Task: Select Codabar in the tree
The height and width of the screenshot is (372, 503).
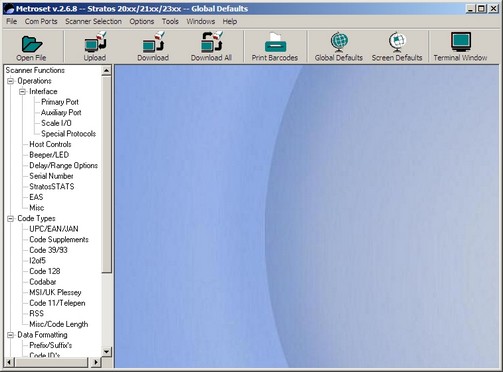Action: coord(43,282)
